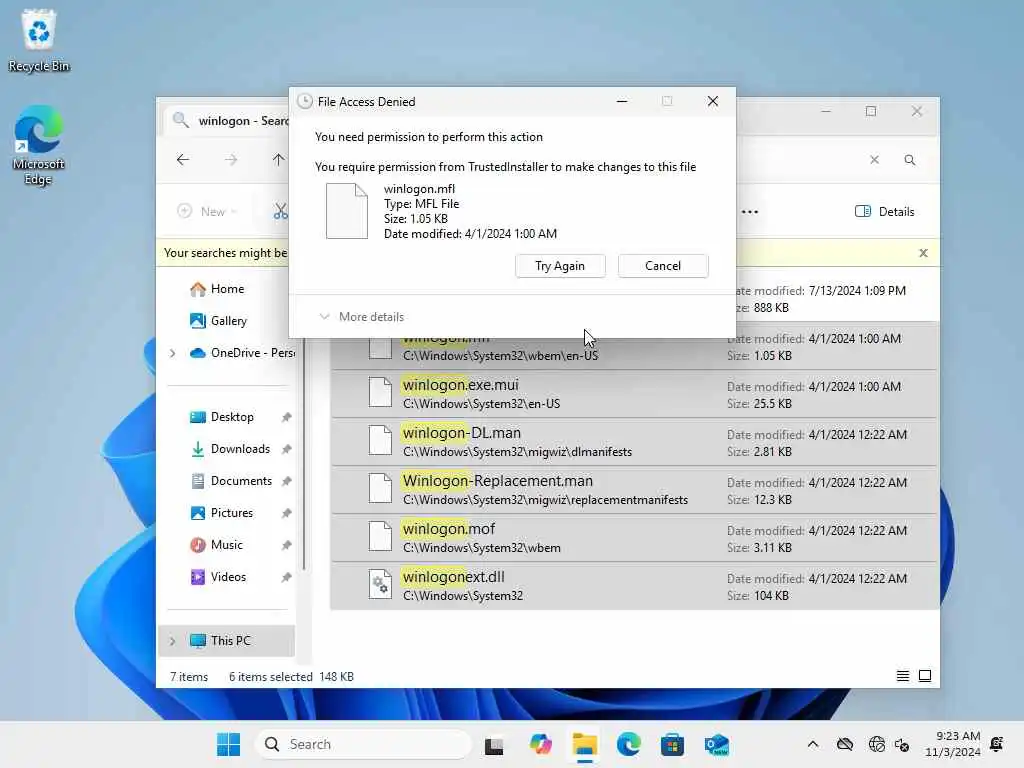
Task: Dismiss the yellow search notice bar
Action: (923, 253)
